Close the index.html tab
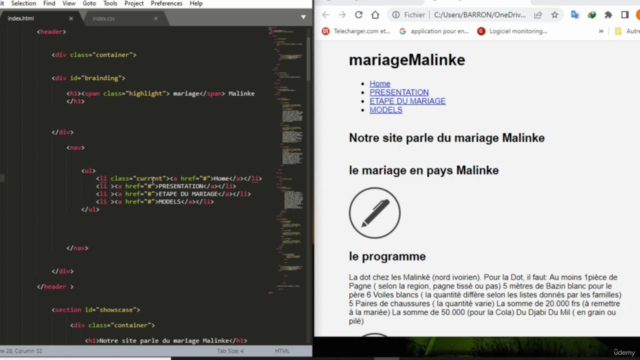 tap(71, 18)
